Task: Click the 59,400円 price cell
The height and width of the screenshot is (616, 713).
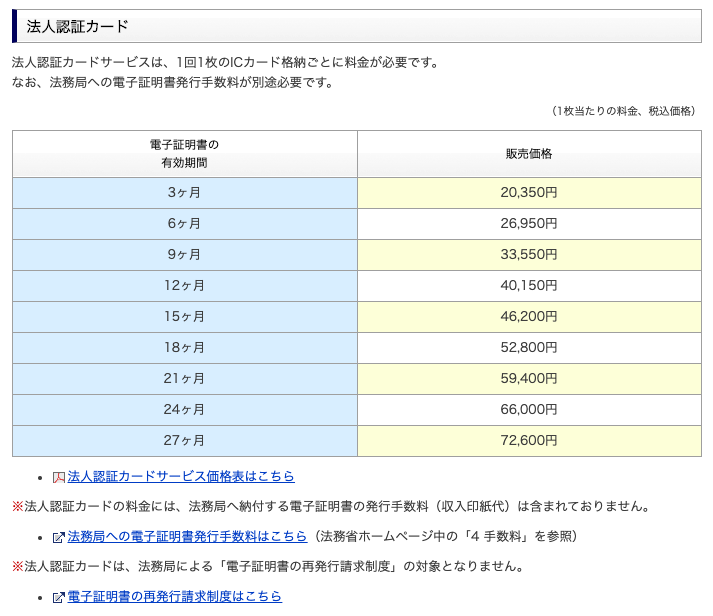Action: coord(529,379)
